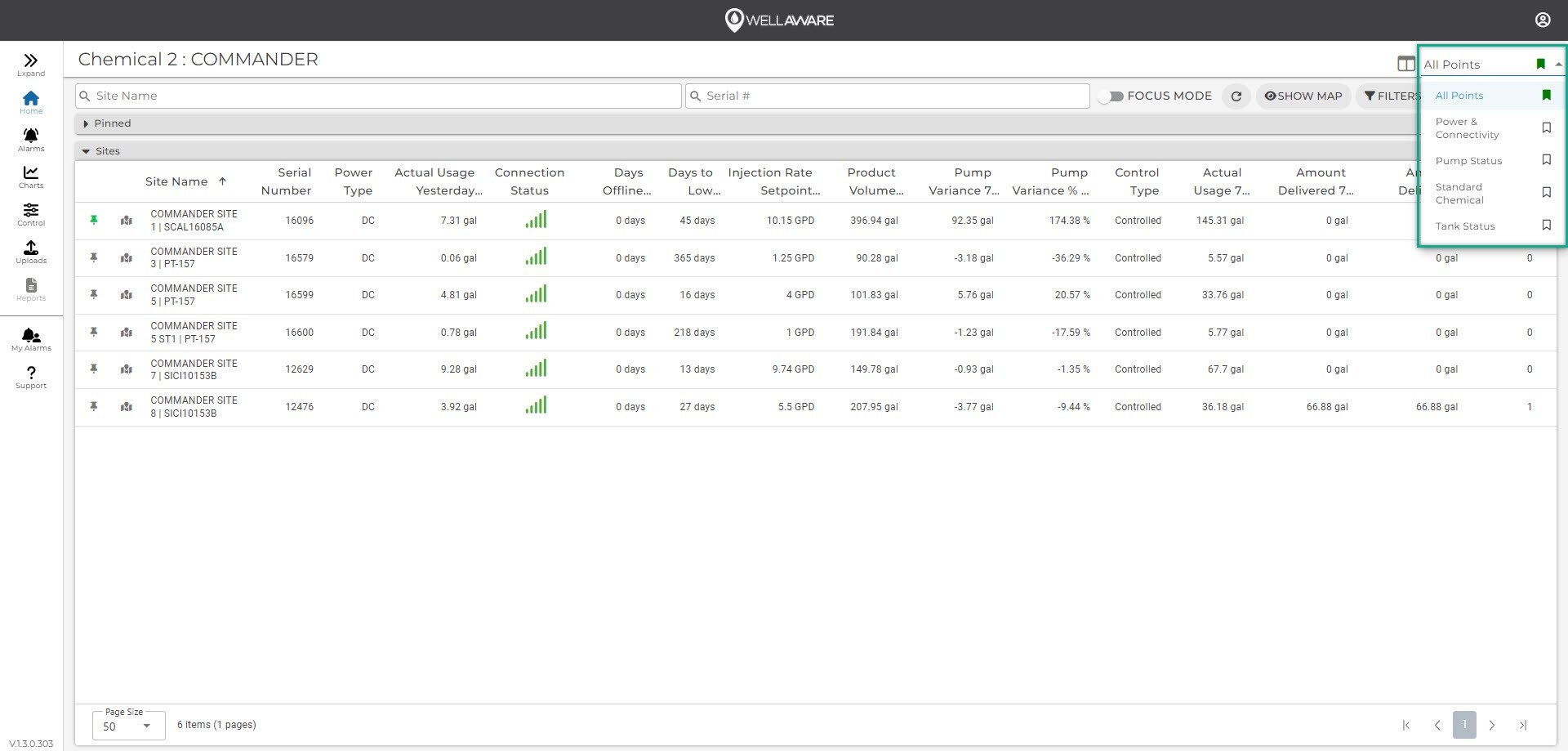The image size is (1568, 751).
Task: Open My Alarms page
Action: (x=31, y=339)
